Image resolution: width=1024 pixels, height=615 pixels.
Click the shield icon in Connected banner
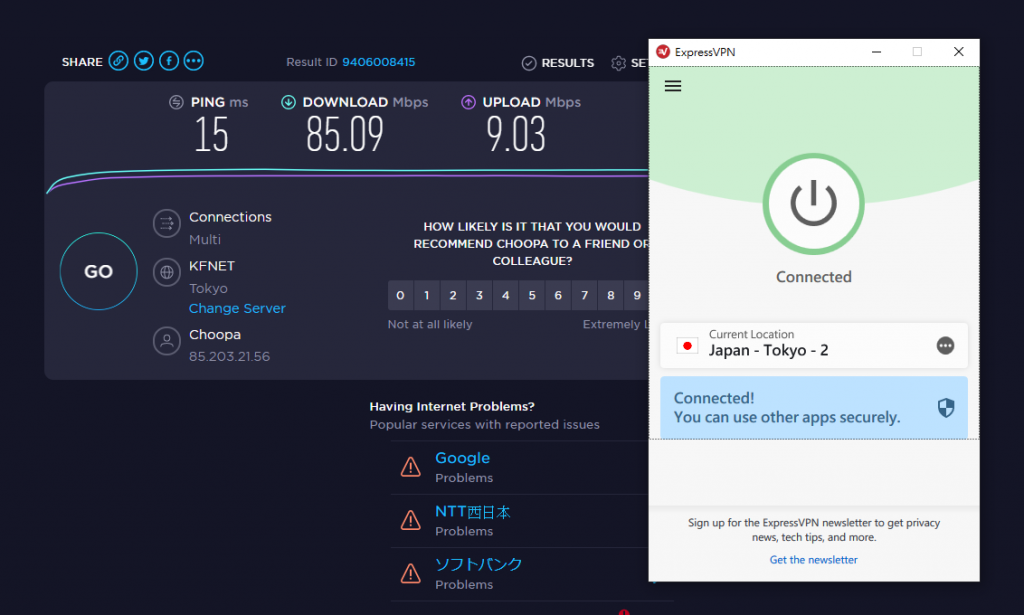pos(946,408)
